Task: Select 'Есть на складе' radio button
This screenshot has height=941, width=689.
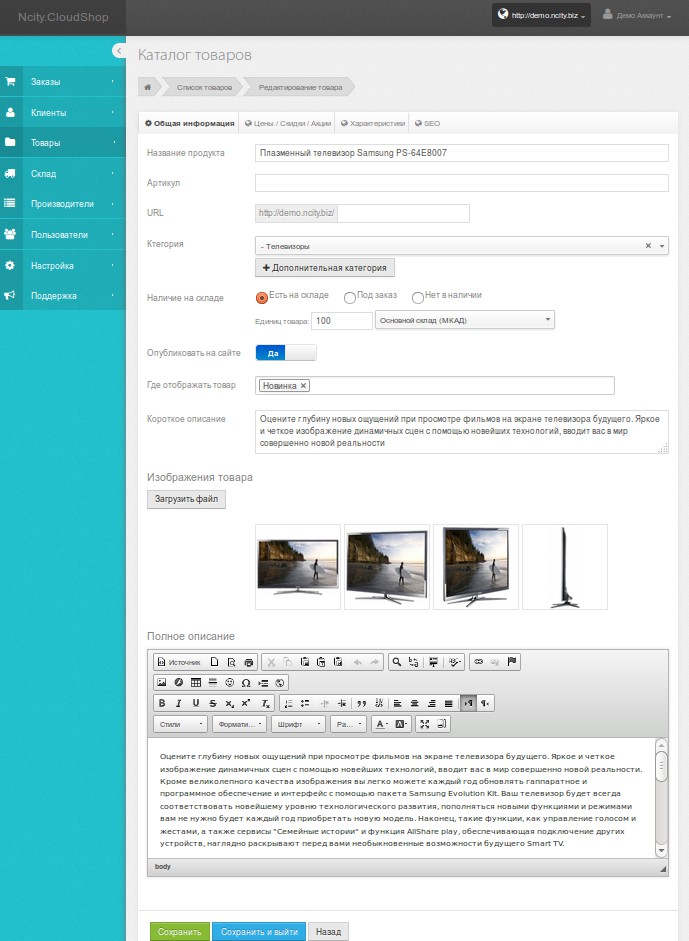Action: pyautogui.click(x=261, y=297)
